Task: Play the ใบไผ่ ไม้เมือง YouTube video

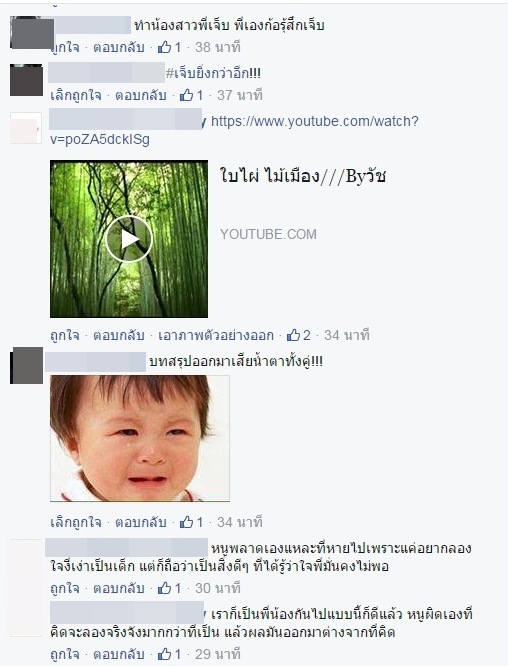Action: tap(129, 239)
